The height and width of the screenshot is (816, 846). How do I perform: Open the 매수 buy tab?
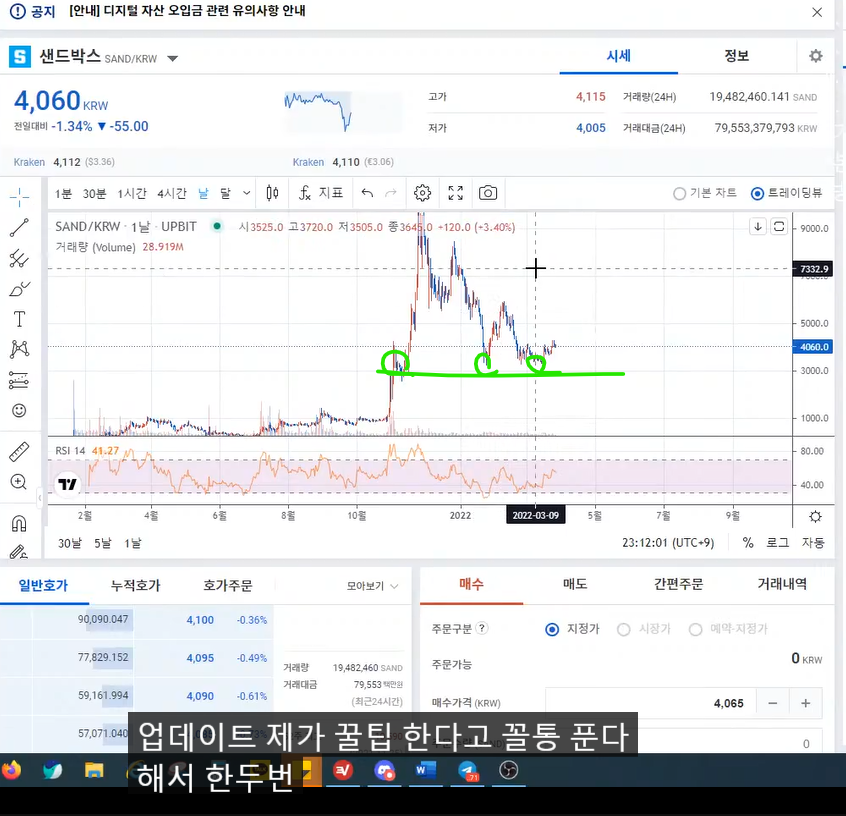coord(472,584)
